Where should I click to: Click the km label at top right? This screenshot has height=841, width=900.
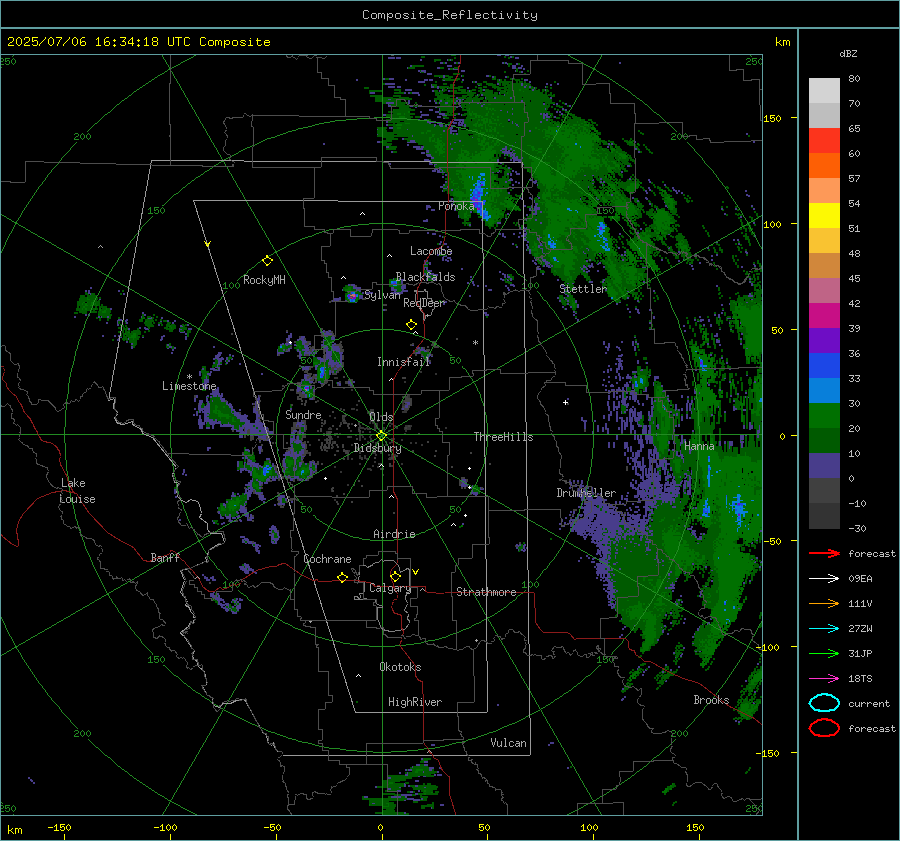(782, 42)
